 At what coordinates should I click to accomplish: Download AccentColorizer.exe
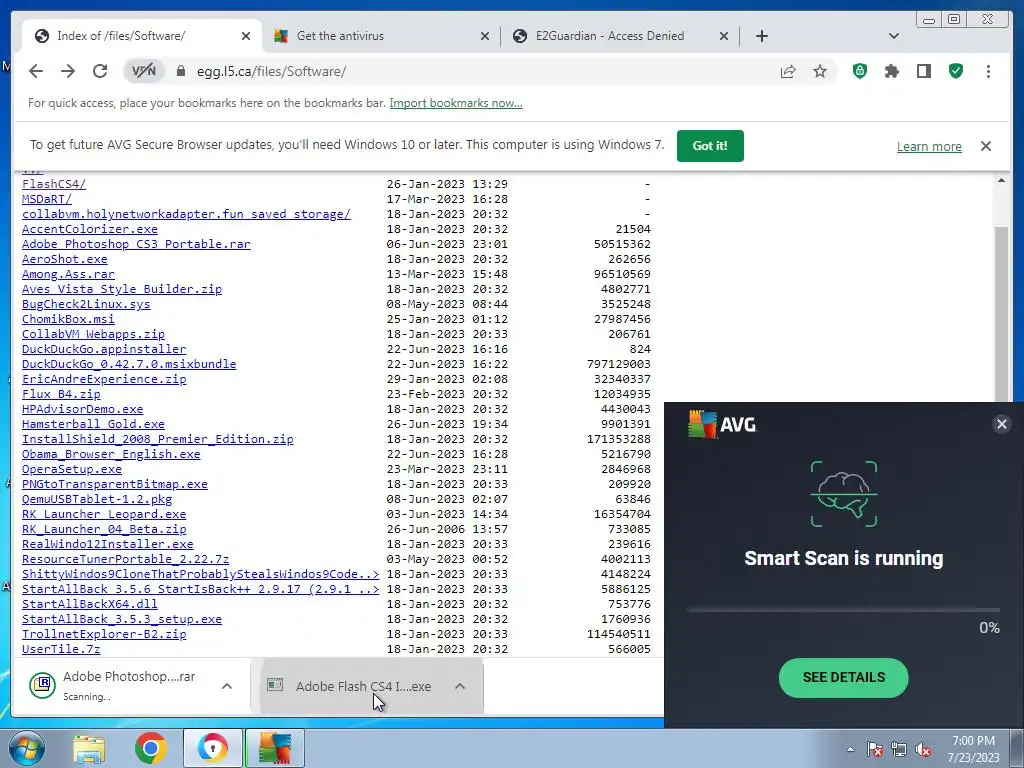pyautogui.click(x=89, y=229)
